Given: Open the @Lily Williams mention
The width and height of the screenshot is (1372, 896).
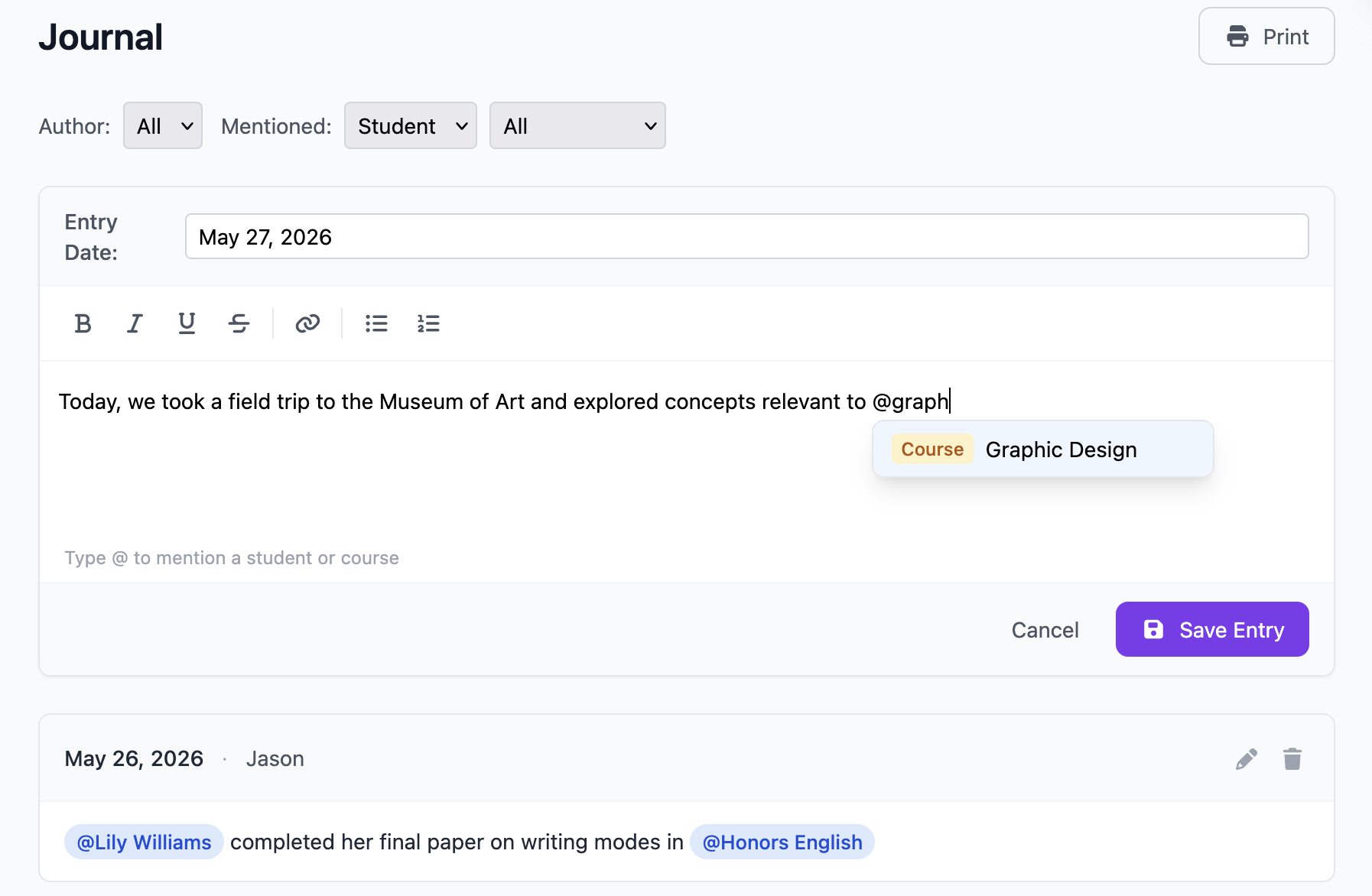Looking at the screenshot, I should 144,842.
